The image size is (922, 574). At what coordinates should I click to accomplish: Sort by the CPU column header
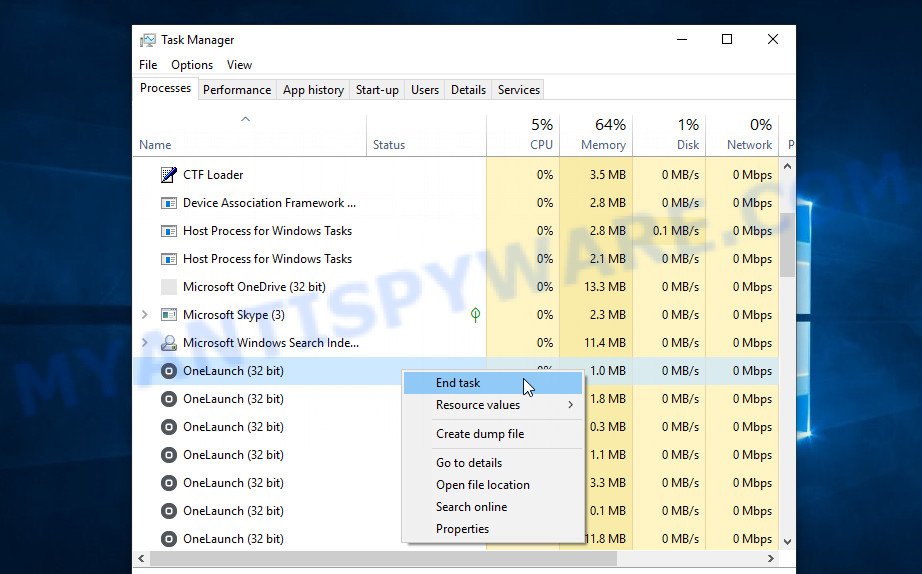[x=523, y=135]
